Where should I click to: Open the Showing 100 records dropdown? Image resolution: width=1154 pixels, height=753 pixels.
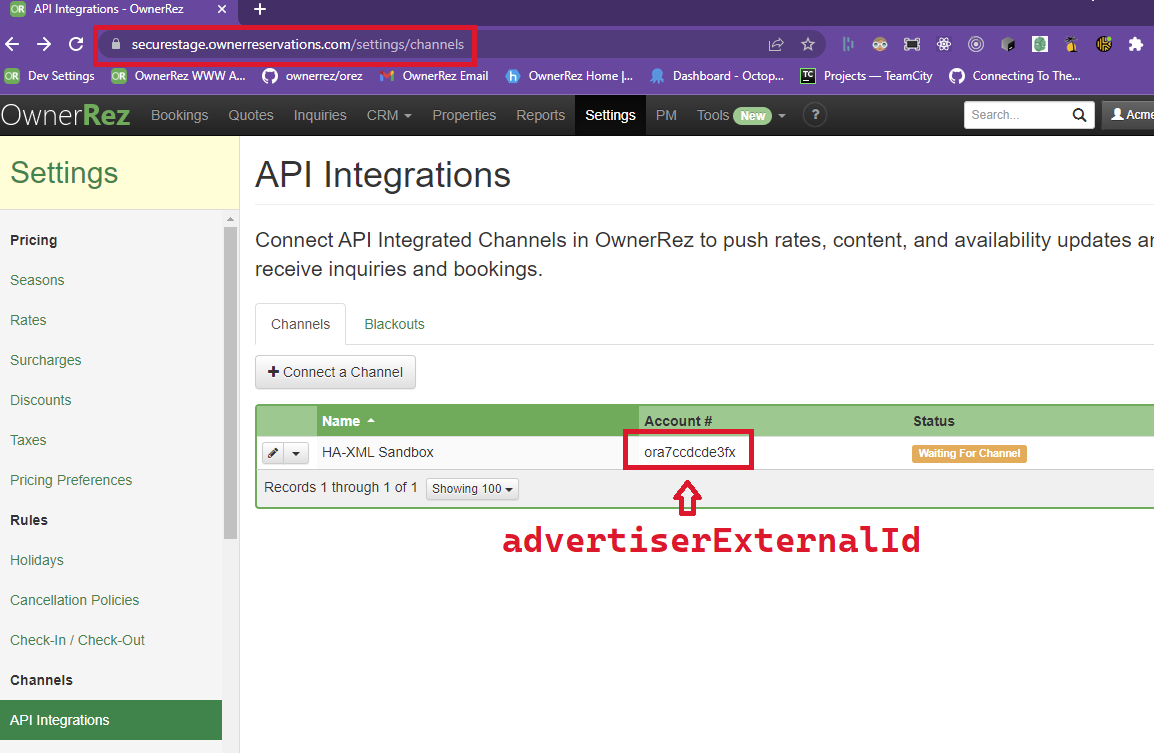pyautogui.click(x=471, y=489)
